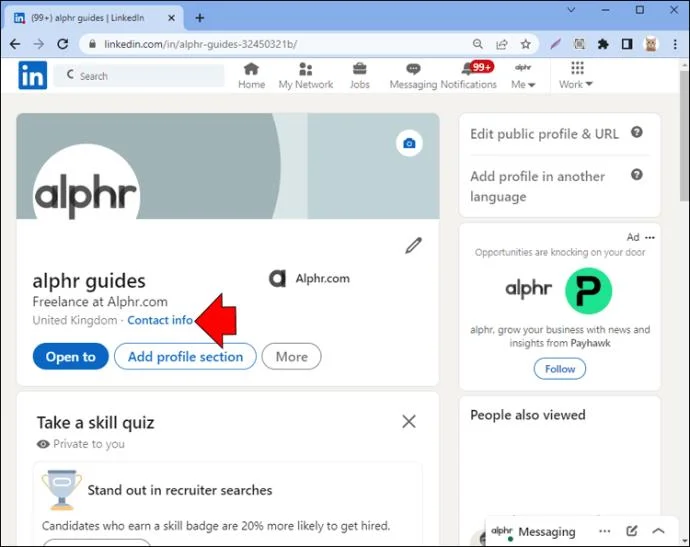Bookmark page with star icon
The height and width of the screenshot is (547, 690).
click(525, 44)
